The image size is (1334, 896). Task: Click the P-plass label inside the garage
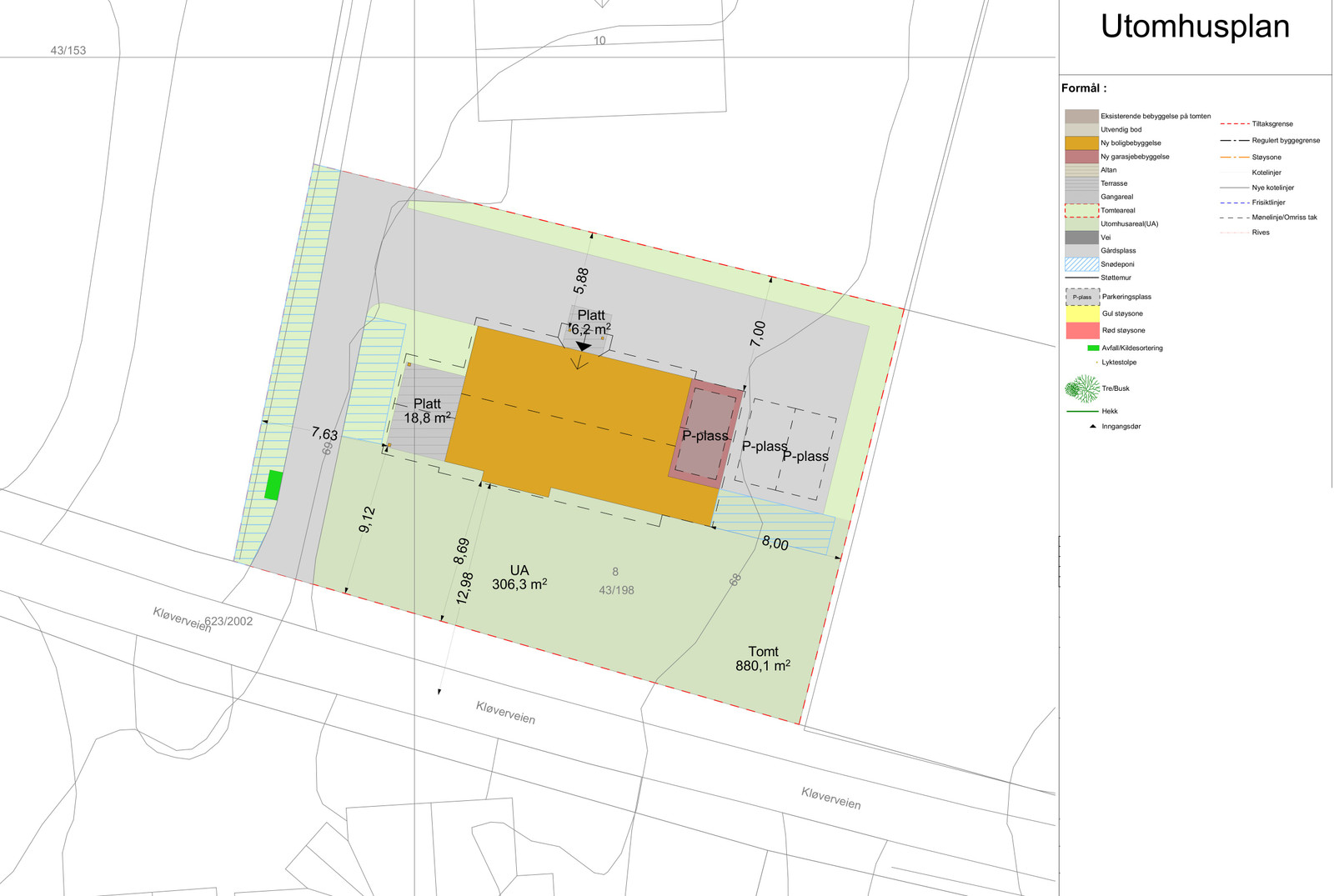[x=705, y=435]
